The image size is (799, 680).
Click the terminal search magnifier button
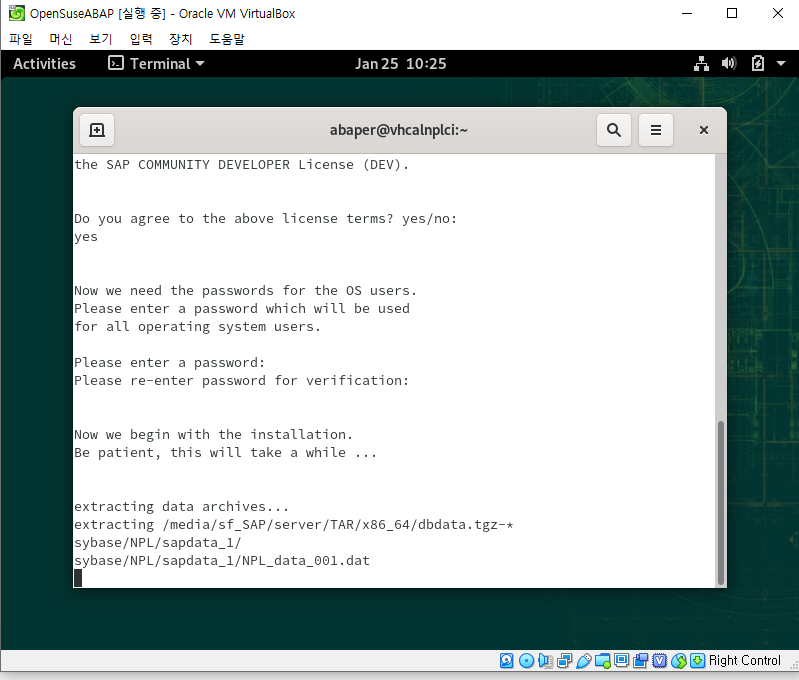pos(614,130)
